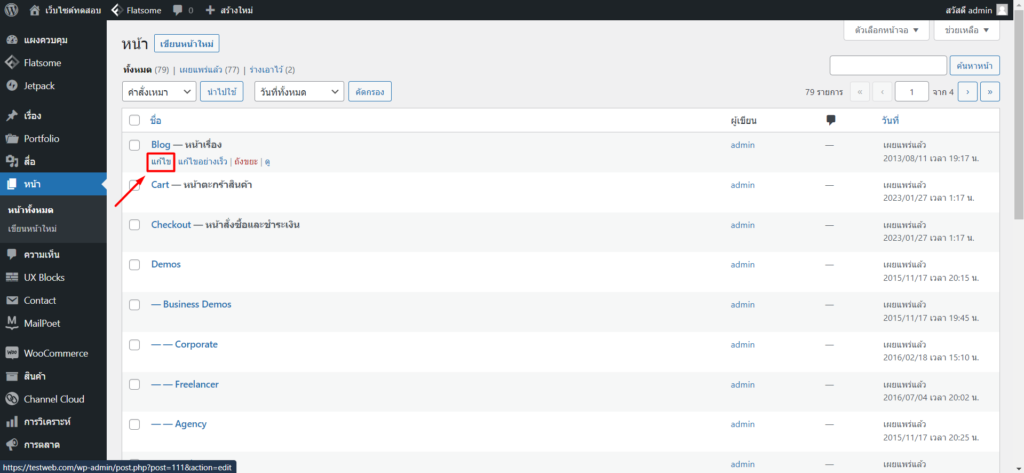Click the View link under Blog
The height and width of the screenshot is (473, 1024).
coord(267,161)
